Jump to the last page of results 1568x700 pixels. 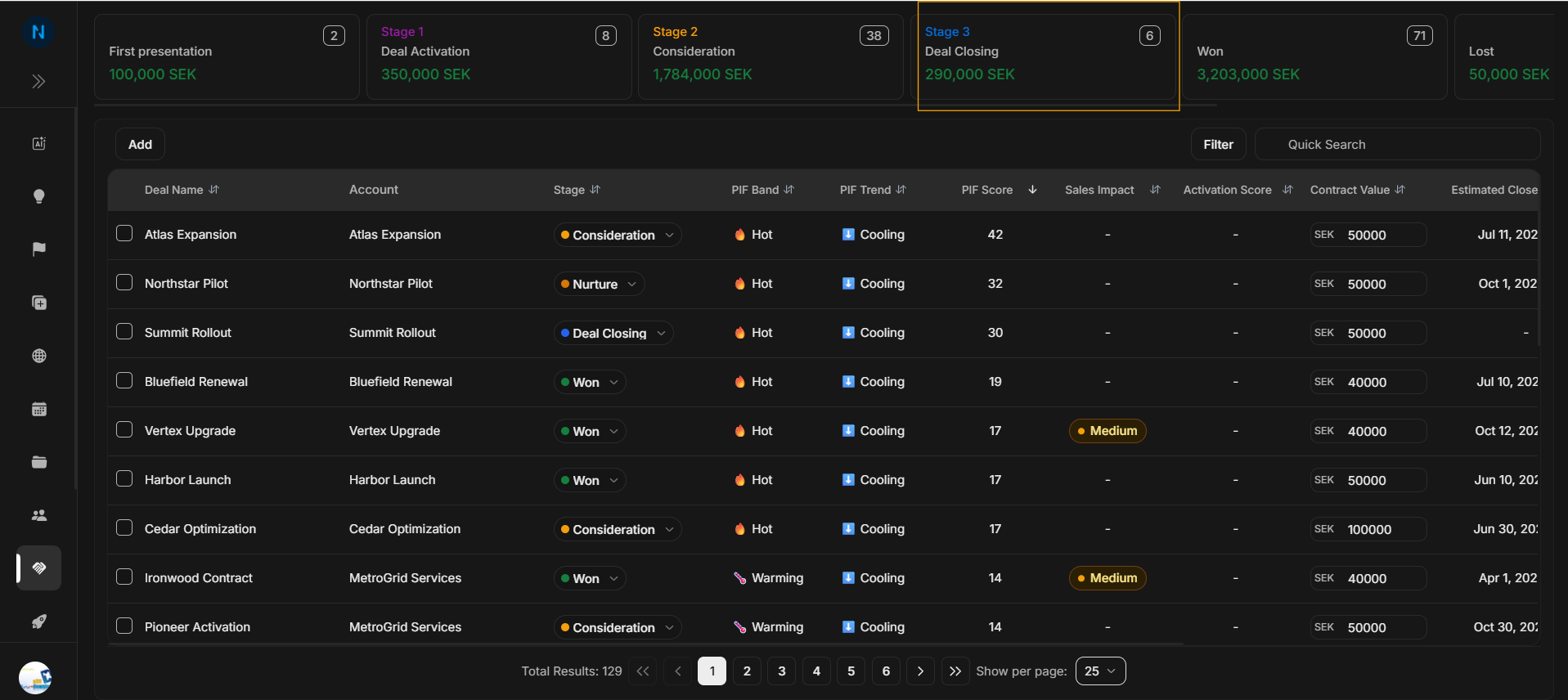click(955, 671)
